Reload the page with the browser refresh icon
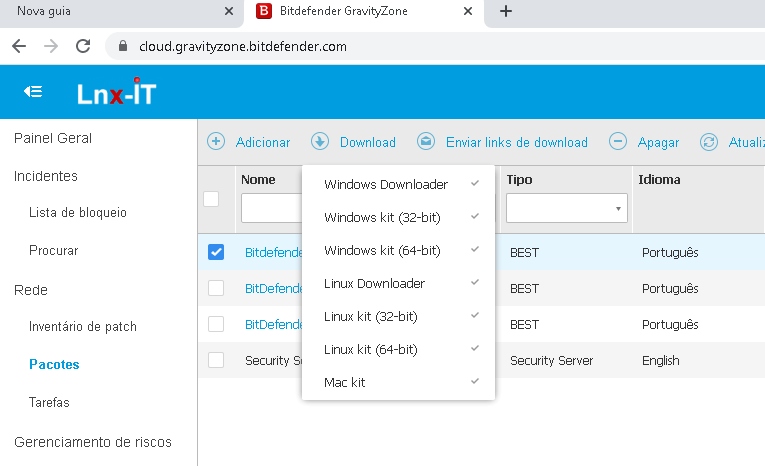Image resolution: width=765 pixels, height=466 pixels. click(x=83, y=46)
